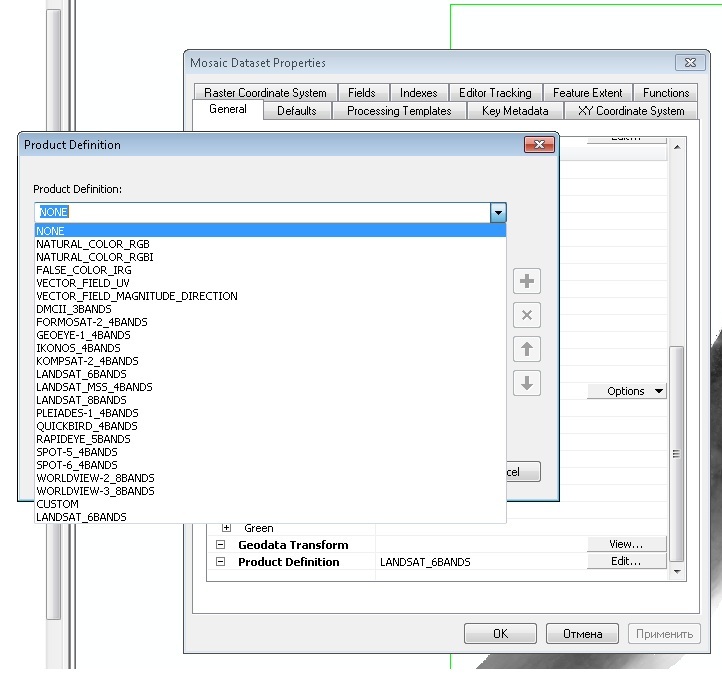Open the Key Metadata tab
Screen dimensions: 722x684
tap(515, 111)
